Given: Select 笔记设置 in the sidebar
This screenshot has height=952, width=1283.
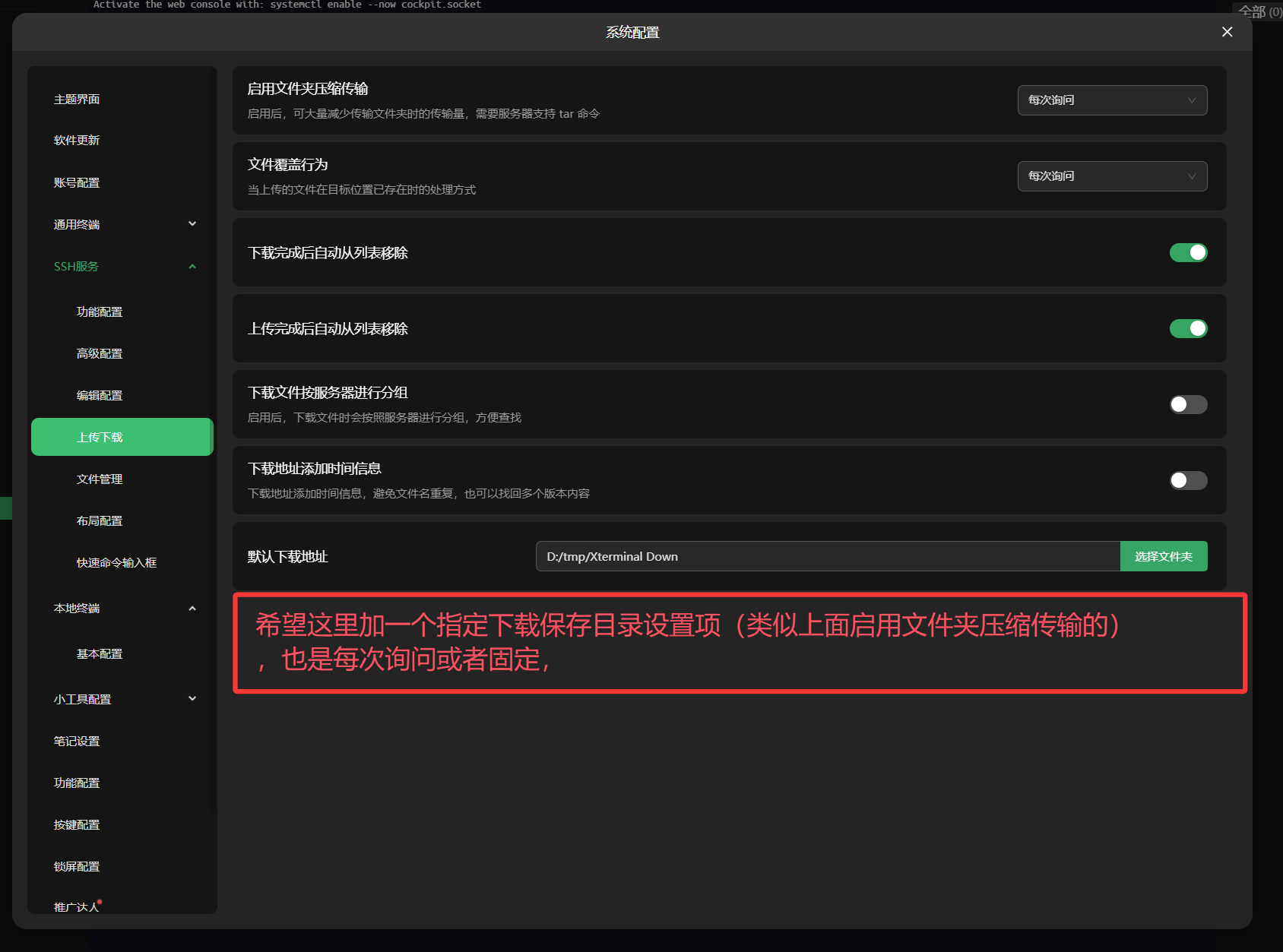Looking at the screenshot, I should point(77,741).
